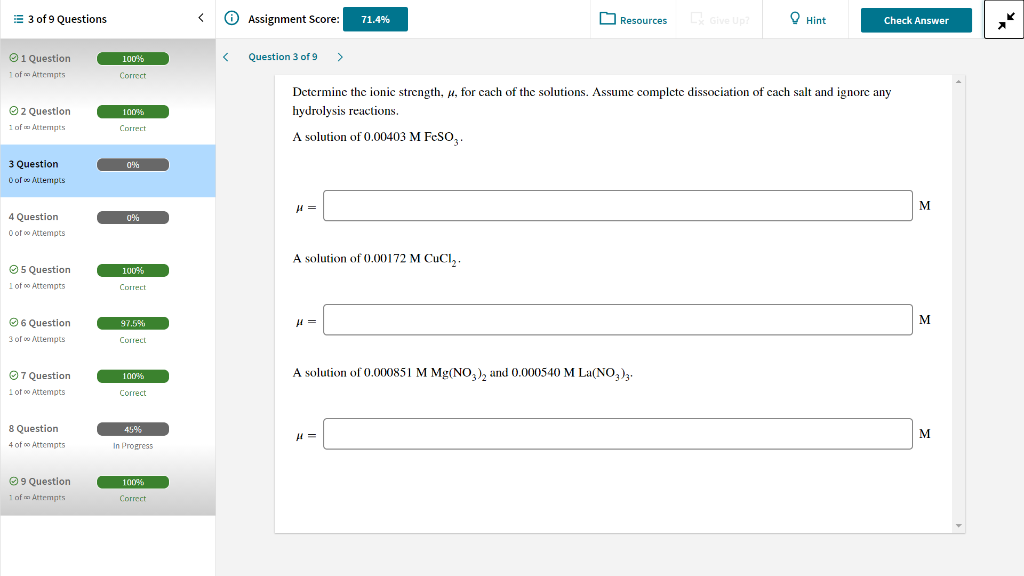This screenshot has height=576, width=1024.
Task: Click the questions list icon
Action: pos(18,19)
